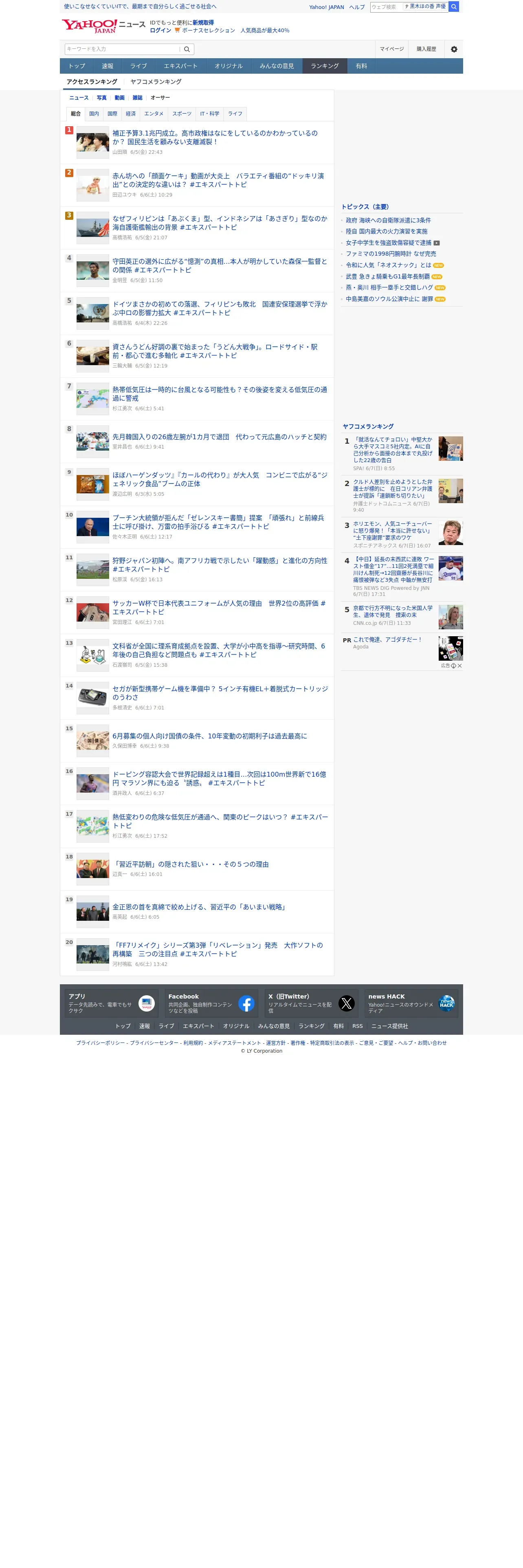Open ヤフコメランキング sub-tab
The height and width of the screenshot is (1568, 523).
click(156, 81)
